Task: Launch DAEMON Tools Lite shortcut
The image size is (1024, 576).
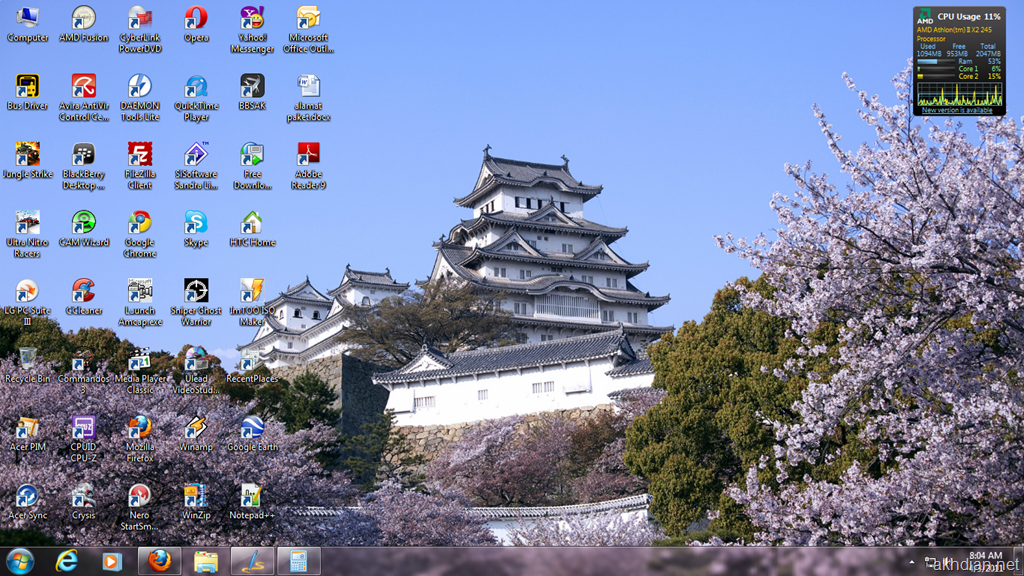Action: (x=140, y=87)
